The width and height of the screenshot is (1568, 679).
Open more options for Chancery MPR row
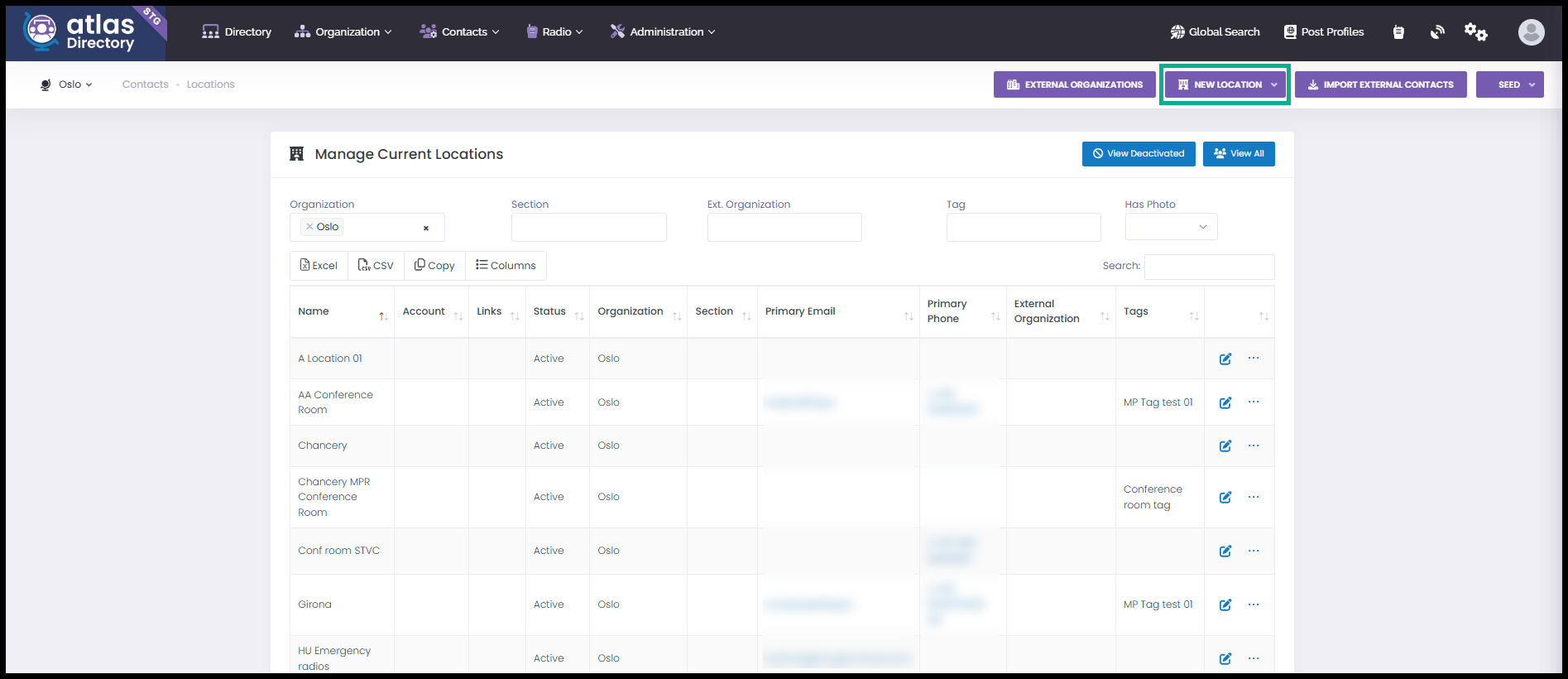1254,497
